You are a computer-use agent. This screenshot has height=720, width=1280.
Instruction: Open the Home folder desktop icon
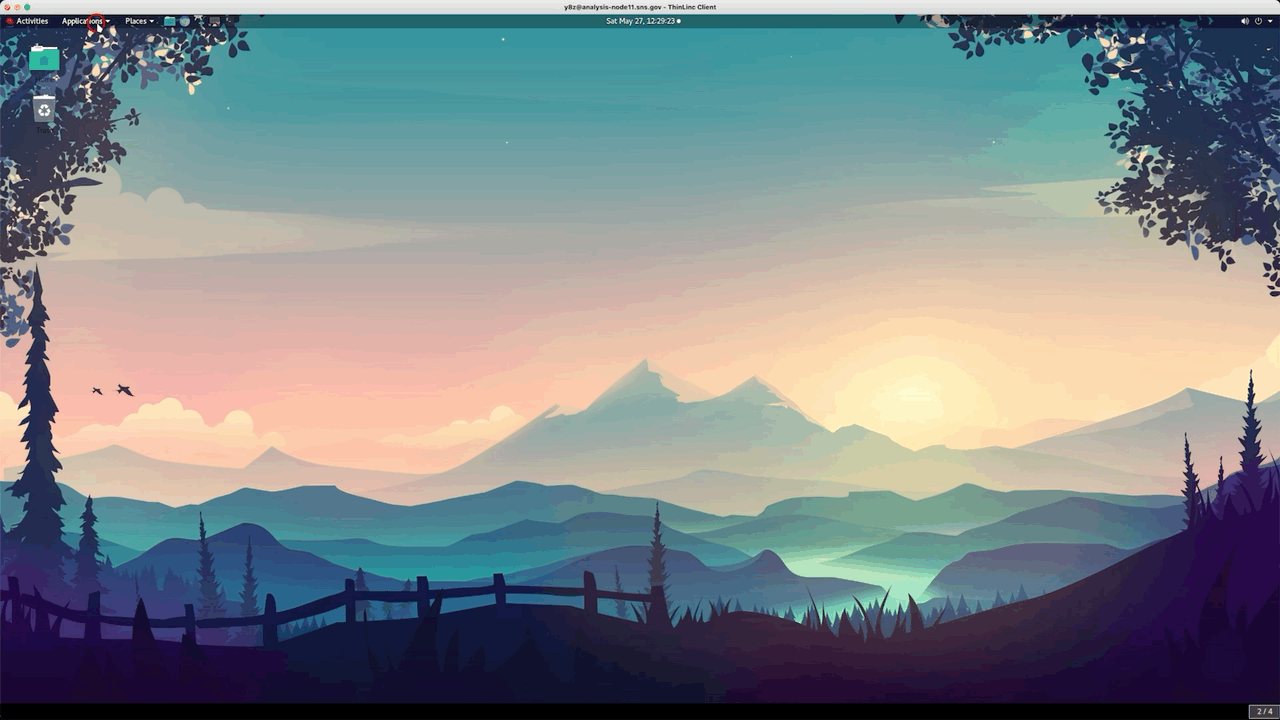tap(44, 58)
